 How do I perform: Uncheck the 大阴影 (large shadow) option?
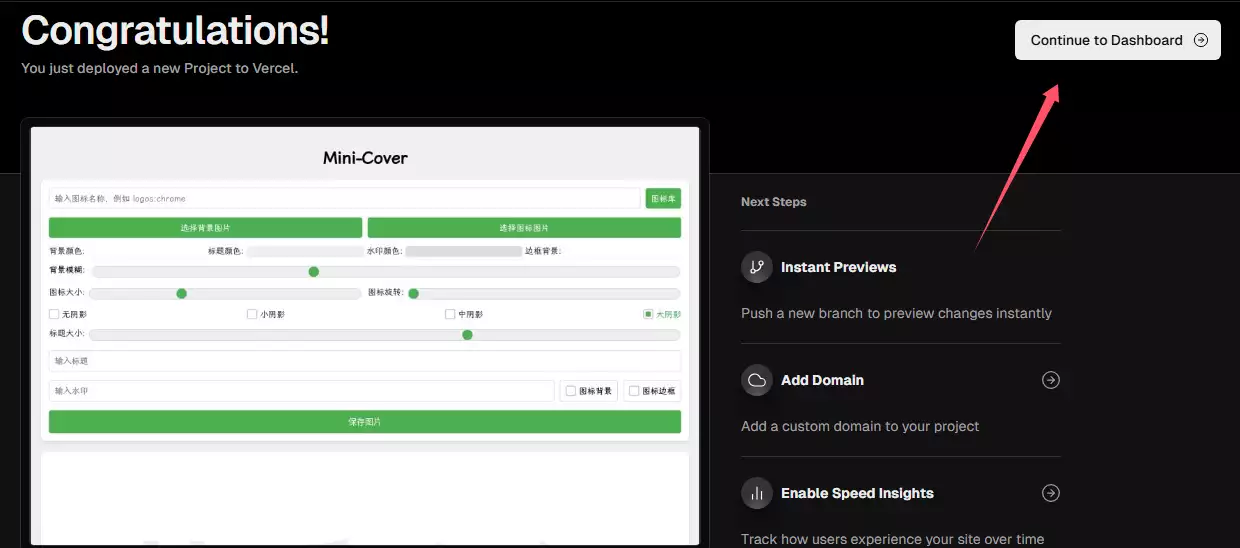tap(648, 314)
